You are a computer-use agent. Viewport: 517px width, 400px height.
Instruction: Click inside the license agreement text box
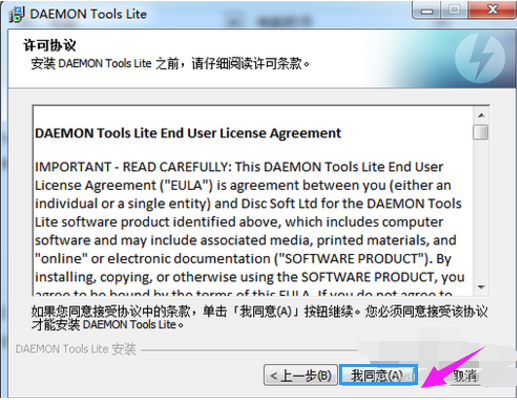coord(253,201)
